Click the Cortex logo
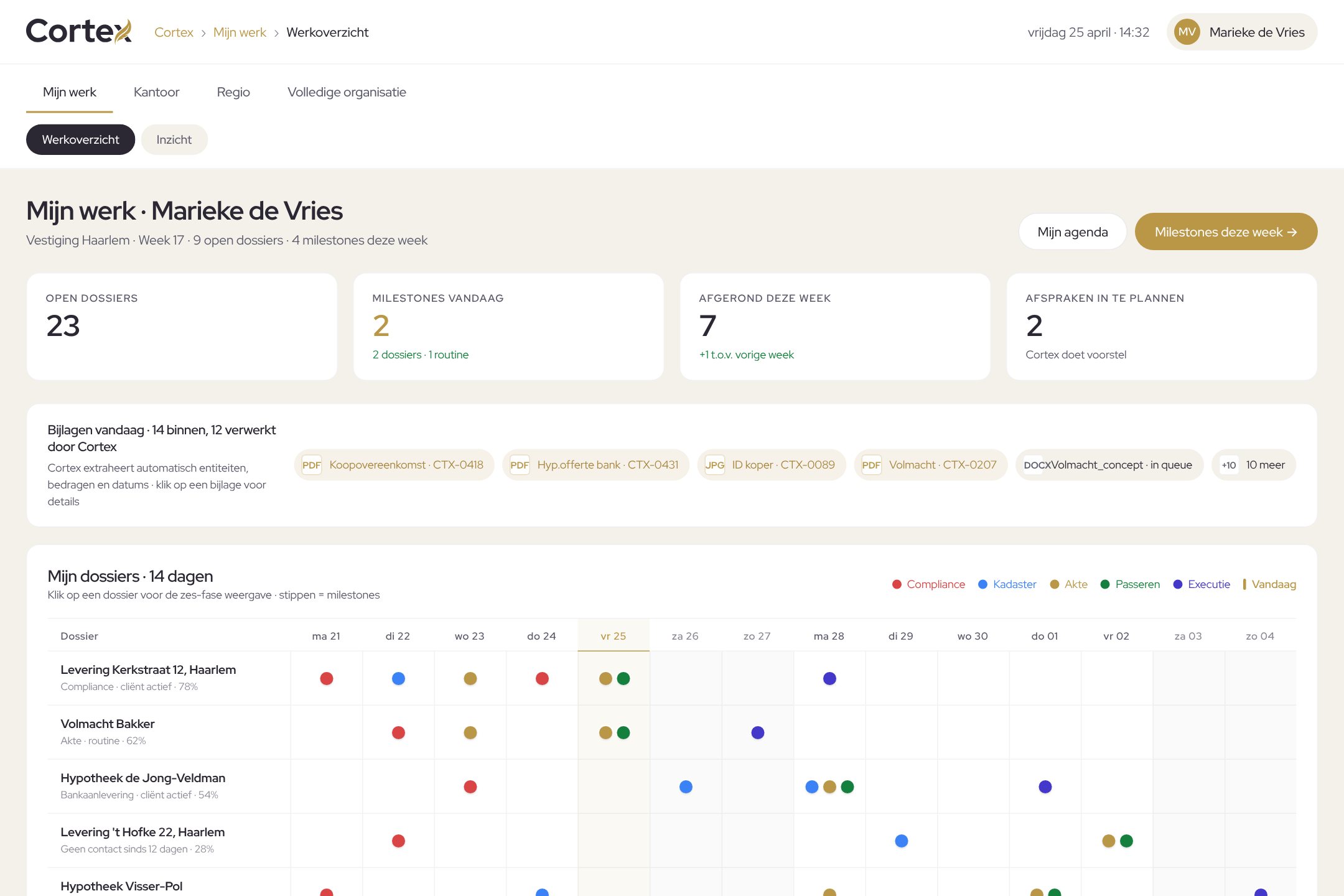 point(79,32)
